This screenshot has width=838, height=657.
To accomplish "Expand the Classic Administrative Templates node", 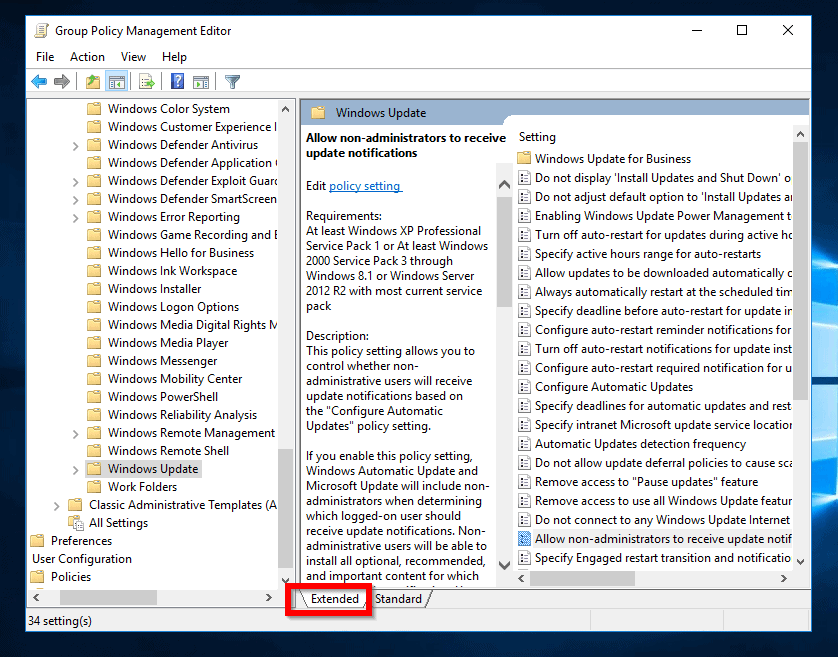I will pos(57,506).
